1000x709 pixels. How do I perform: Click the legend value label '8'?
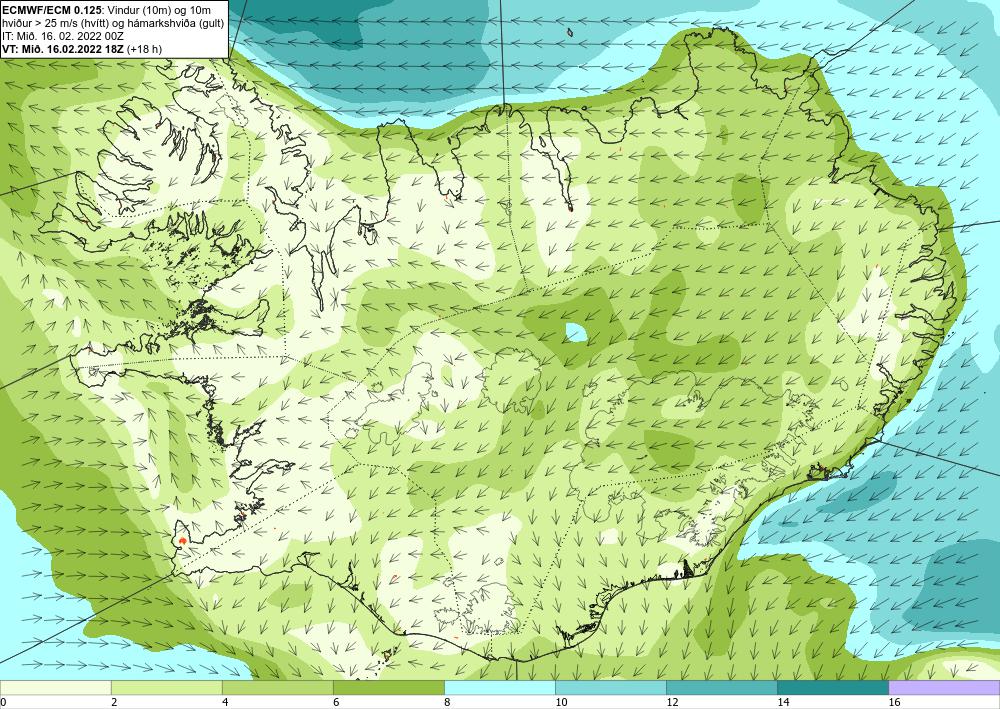(447, 703)
